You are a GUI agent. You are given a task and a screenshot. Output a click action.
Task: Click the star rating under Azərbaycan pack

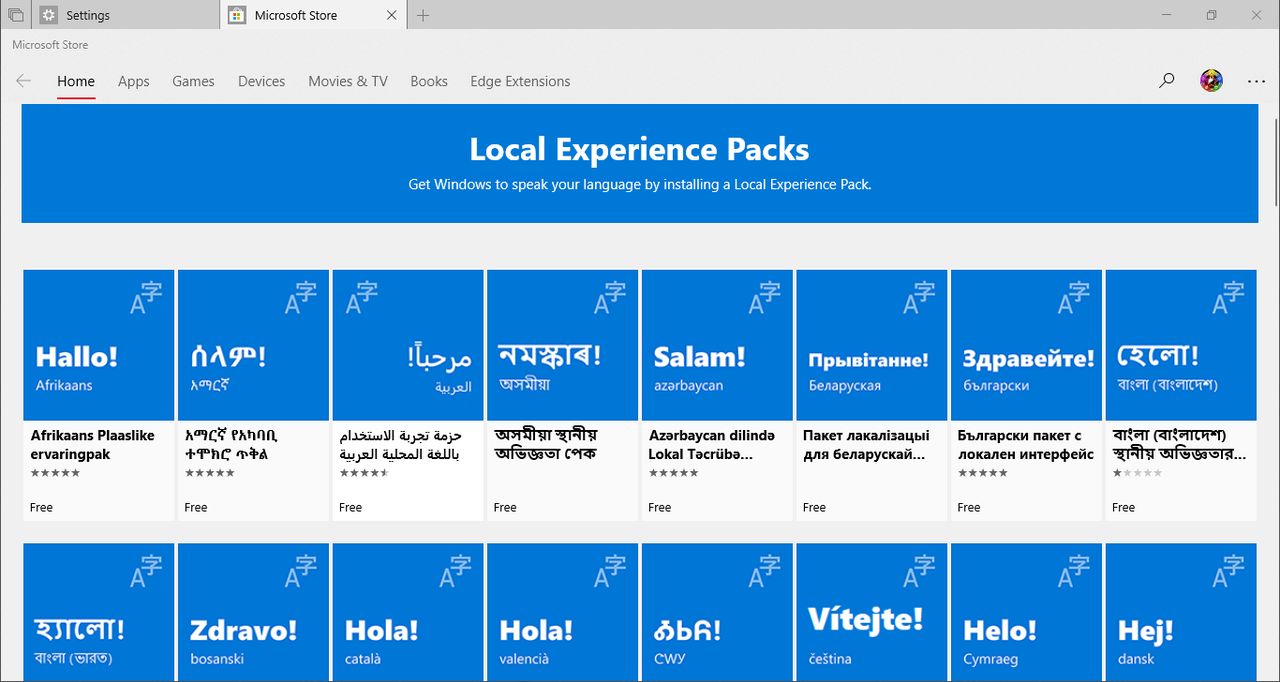point(673,473)
